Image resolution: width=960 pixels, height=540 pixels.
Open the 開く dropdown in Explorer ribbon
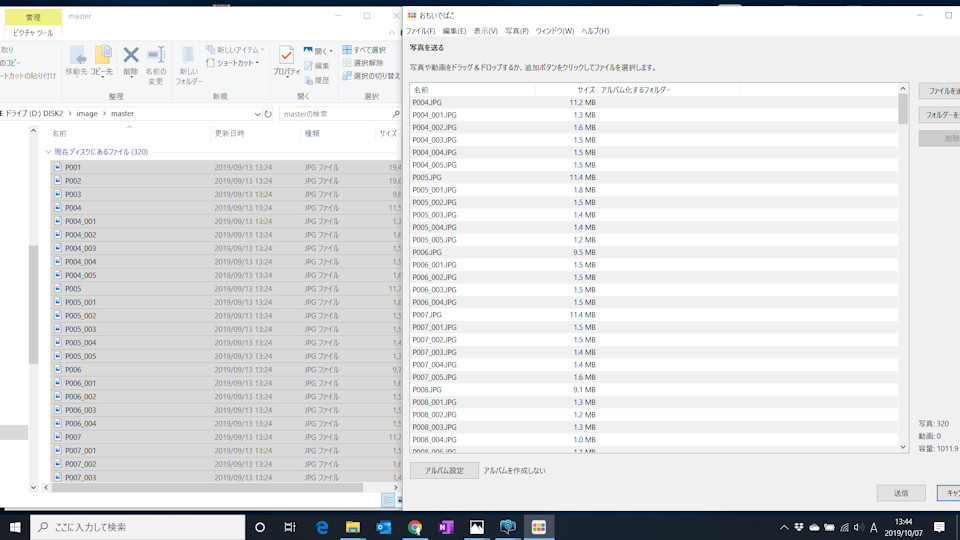click(318, 51)
